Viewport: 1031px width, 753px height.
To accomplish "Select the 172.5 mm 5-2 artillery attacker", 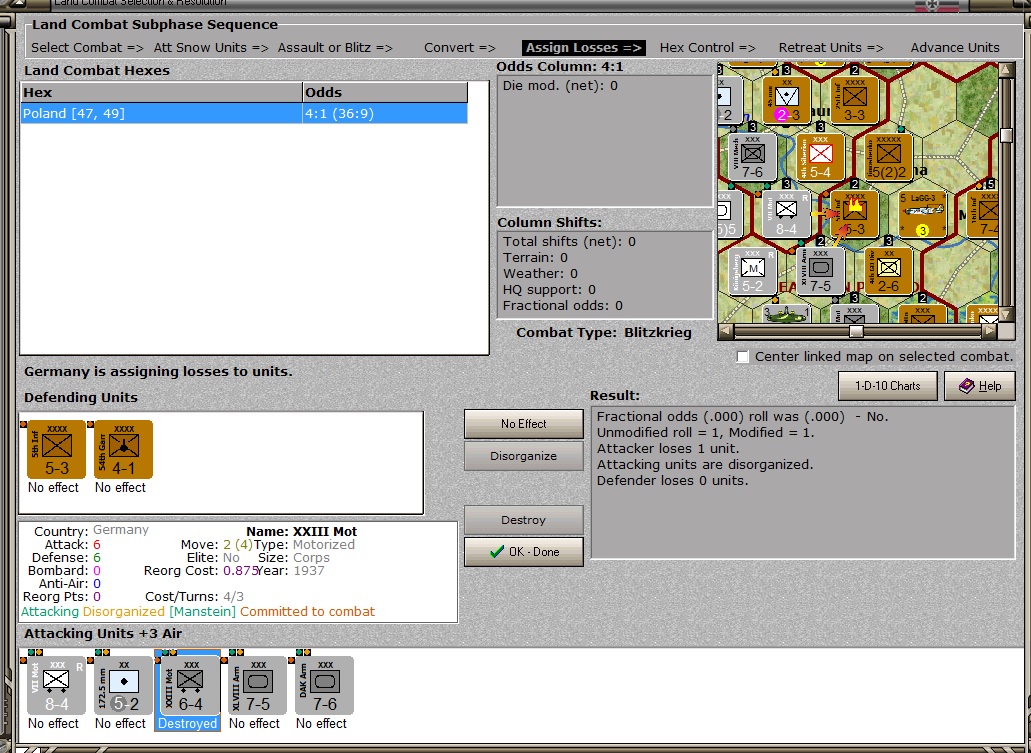I will coord(123,685).
